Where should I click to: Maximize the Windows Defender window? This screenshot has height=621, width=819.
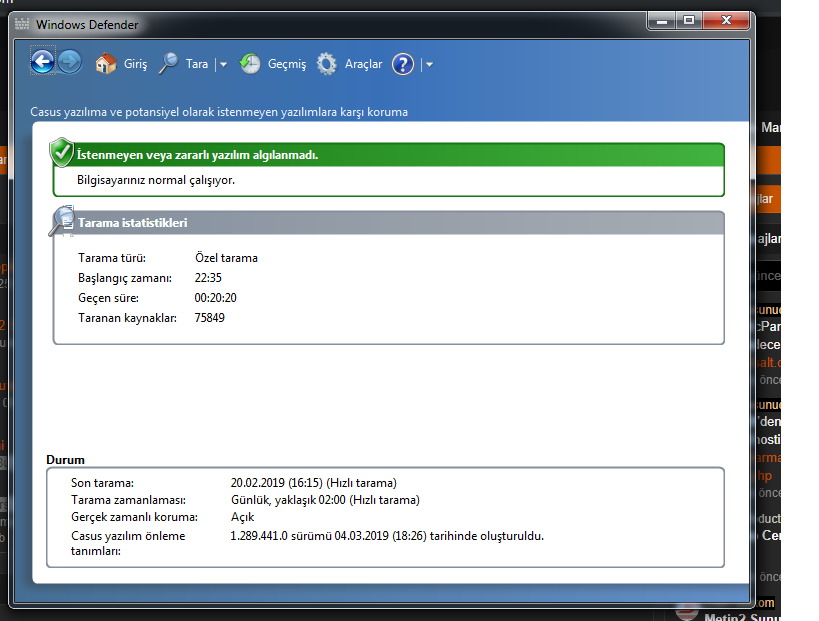click(689, 21)
